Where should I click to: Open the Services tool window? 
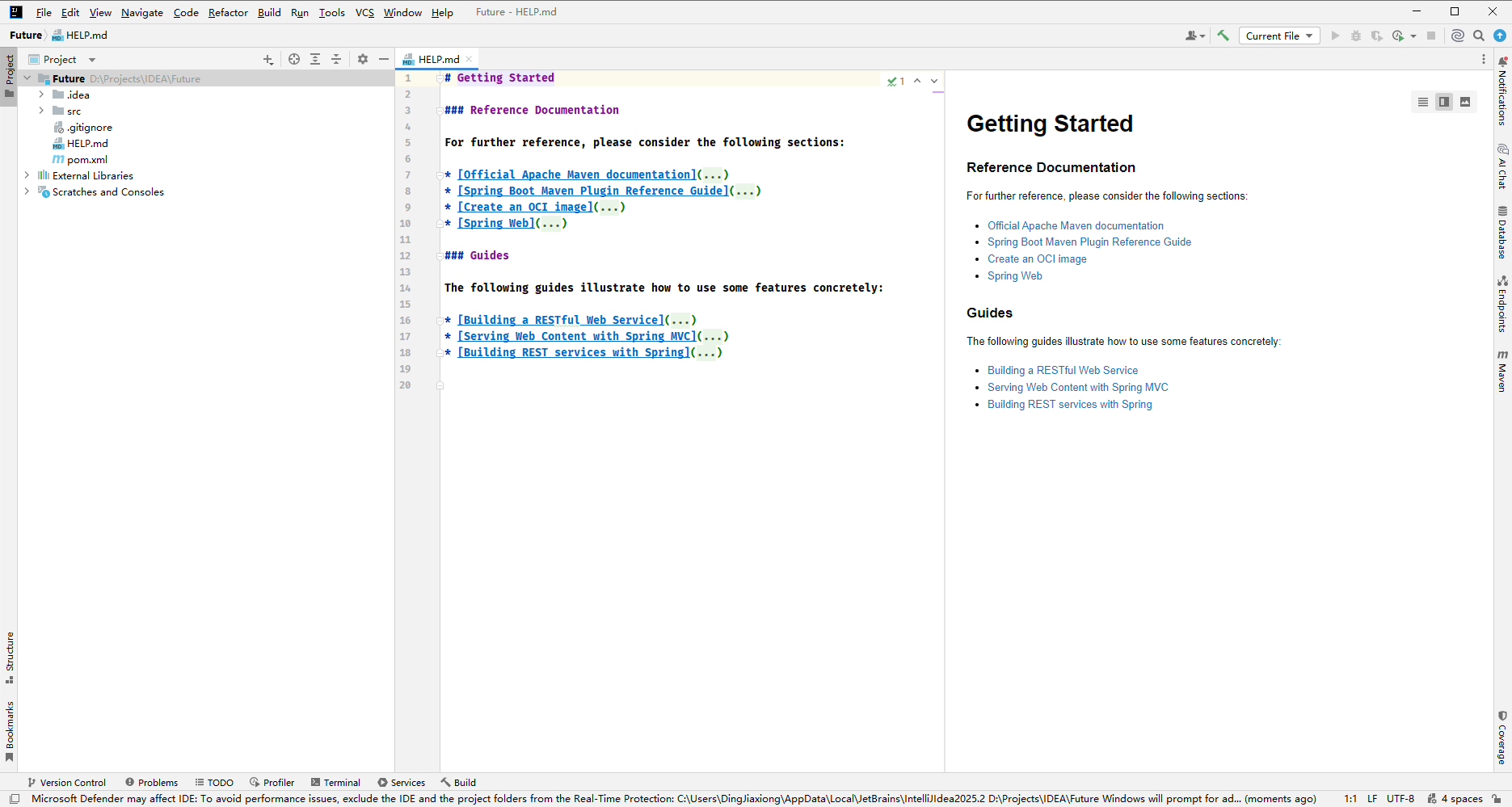pyautogui.click(x=401, y=782)
